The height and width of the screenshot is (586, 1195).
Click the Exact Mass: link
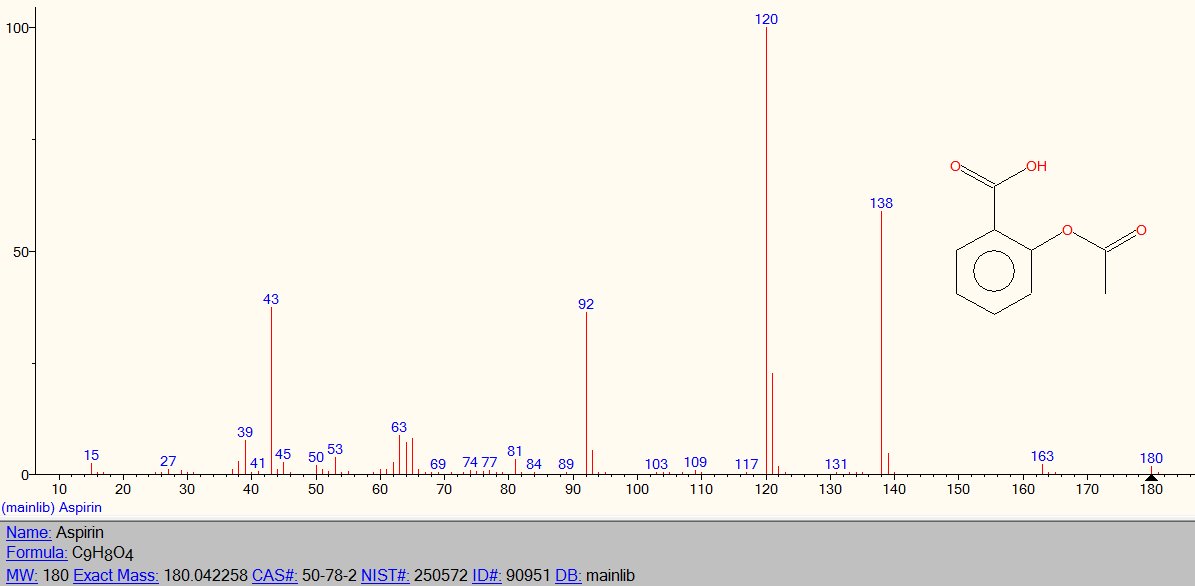(116, 575)
